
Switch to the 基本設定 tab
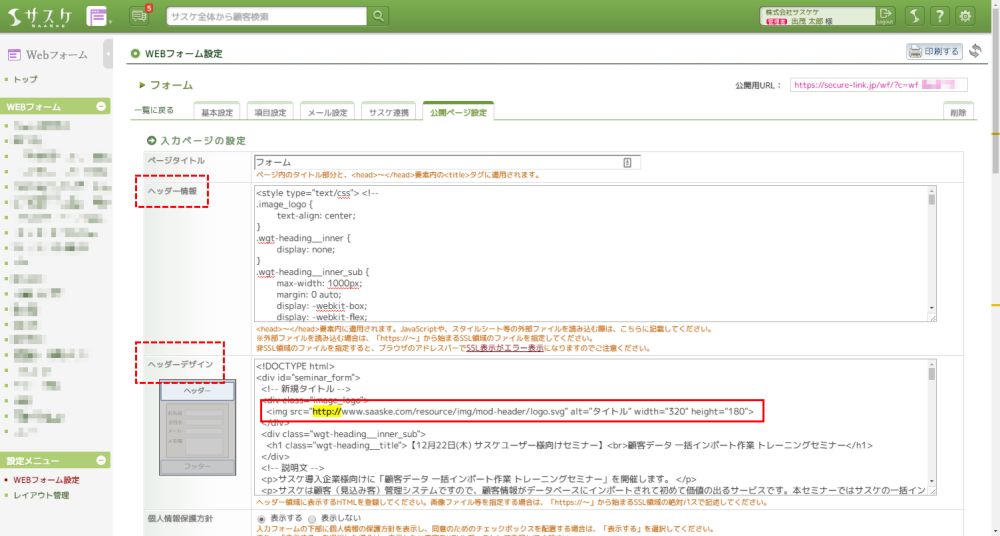216,112
